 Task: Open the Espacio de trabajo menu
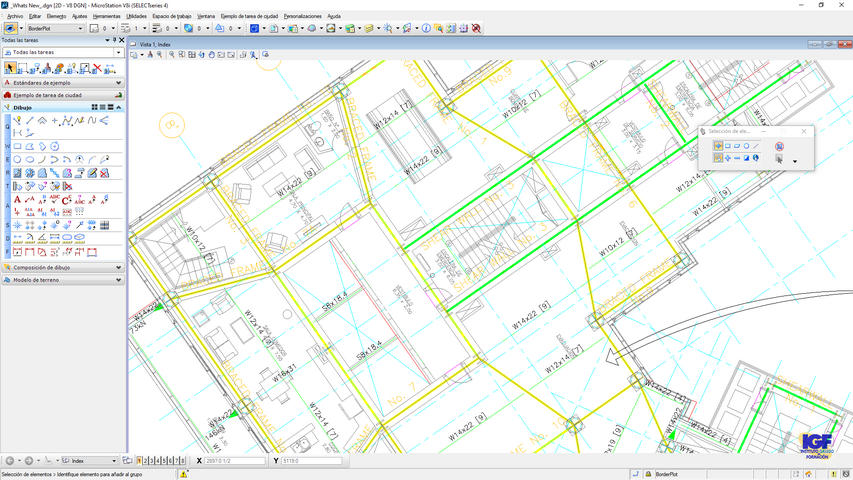click(171, 16)
